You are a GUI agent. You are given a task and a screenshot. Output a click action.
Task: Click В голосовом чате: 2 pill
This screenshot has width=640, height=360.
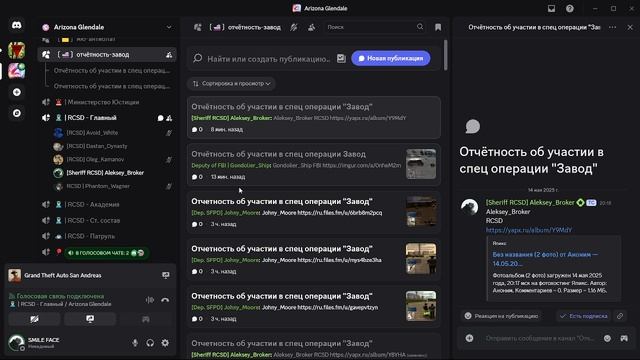(x=106, y=253)
